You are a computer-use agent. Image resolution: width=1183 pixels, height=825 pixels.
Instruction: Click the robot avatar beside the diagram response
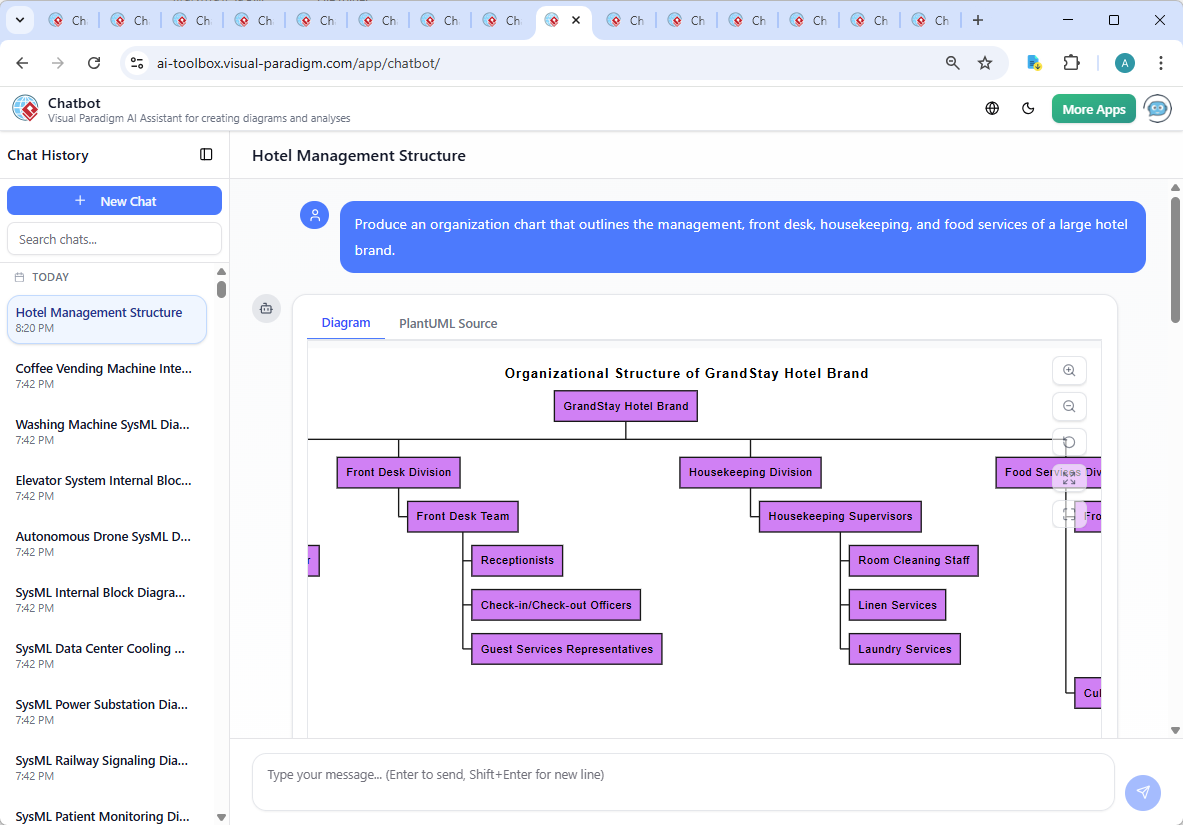(266, 309)
